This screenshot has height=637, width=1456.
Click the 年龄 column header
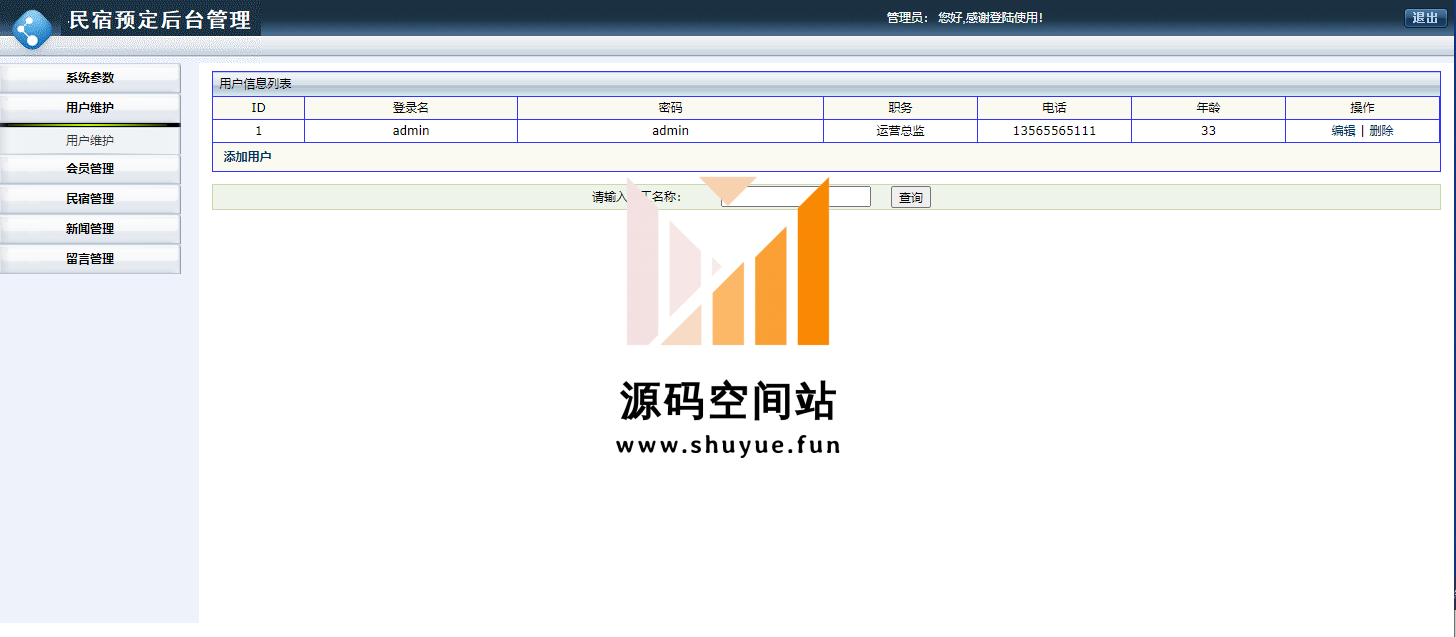(1208, 108)
